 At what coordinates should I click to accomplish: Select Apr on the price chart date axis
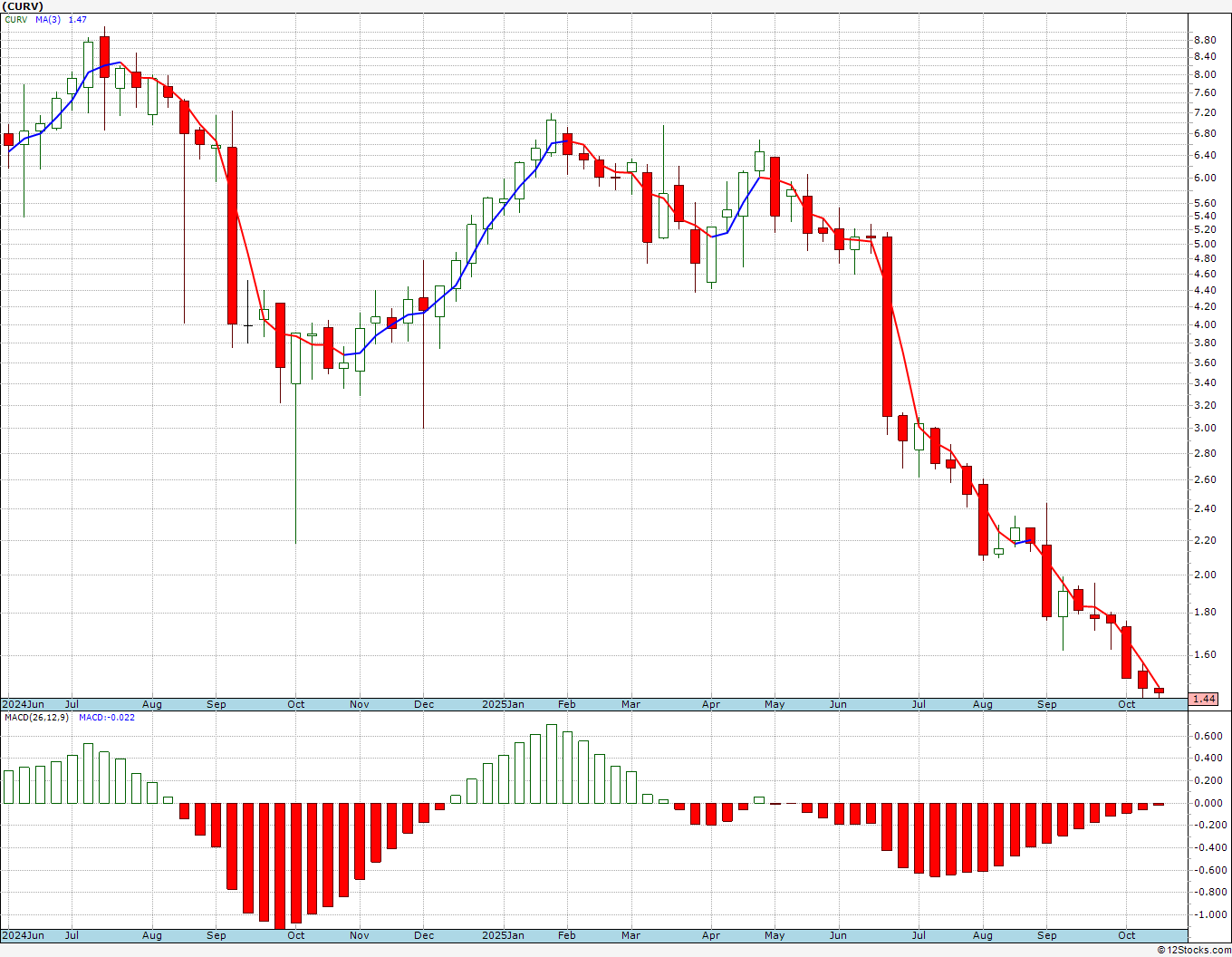pos(711,704)
